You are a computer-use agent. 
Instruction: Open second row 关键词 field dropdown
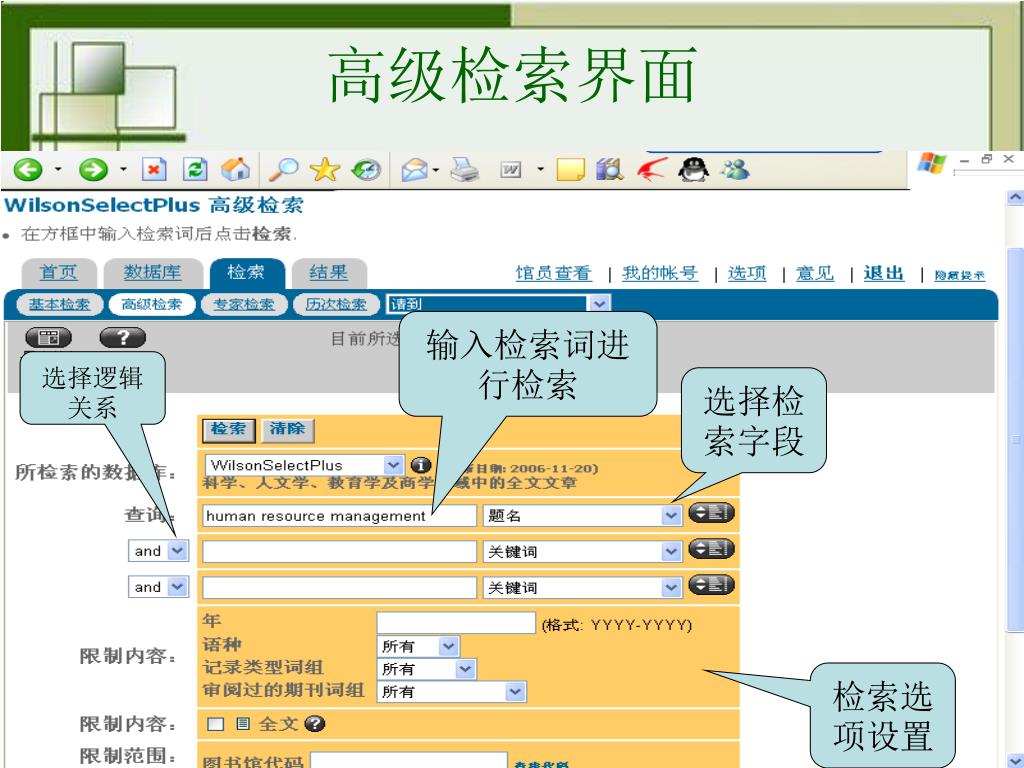point(671,552)
